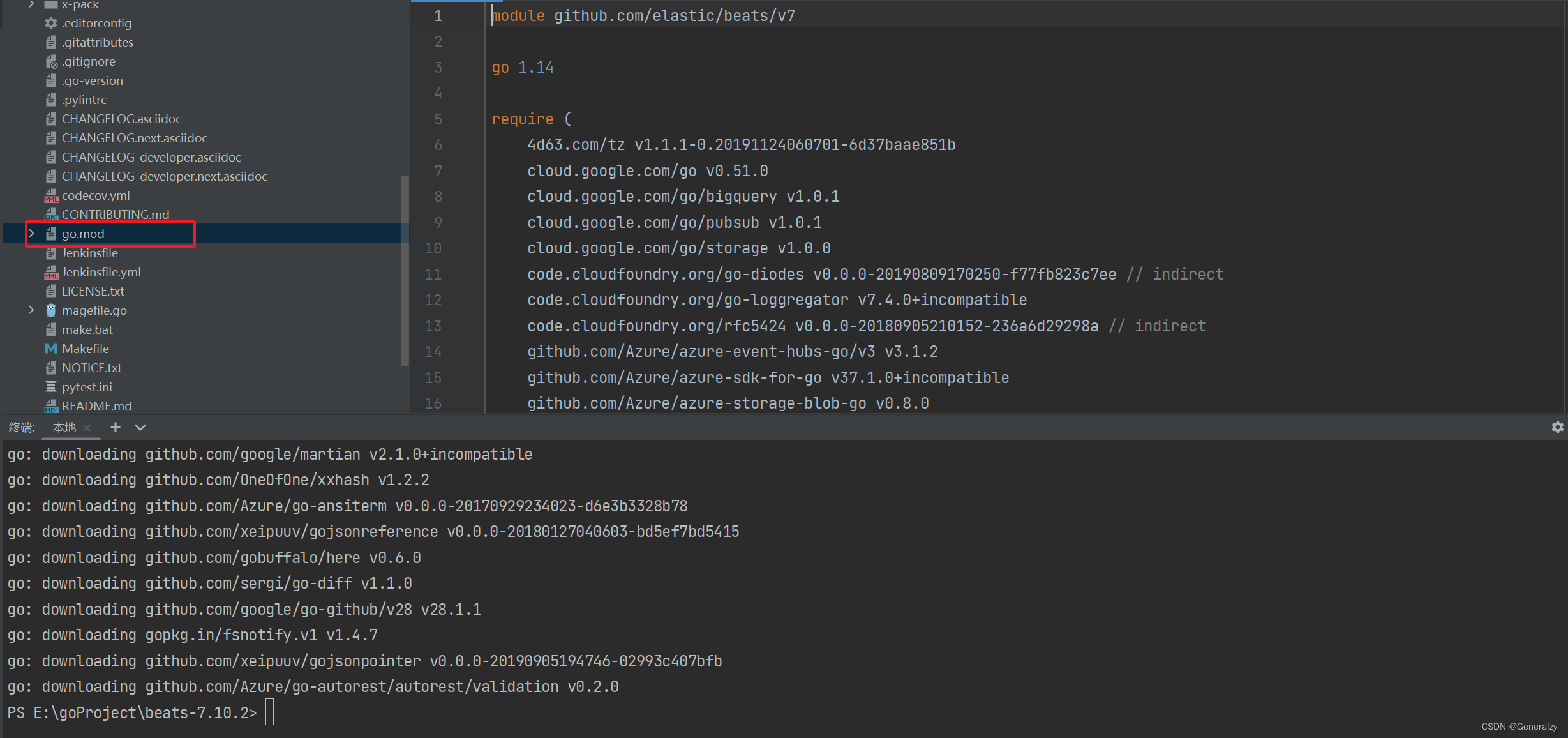Select Makefile in tree

(86, 349)
